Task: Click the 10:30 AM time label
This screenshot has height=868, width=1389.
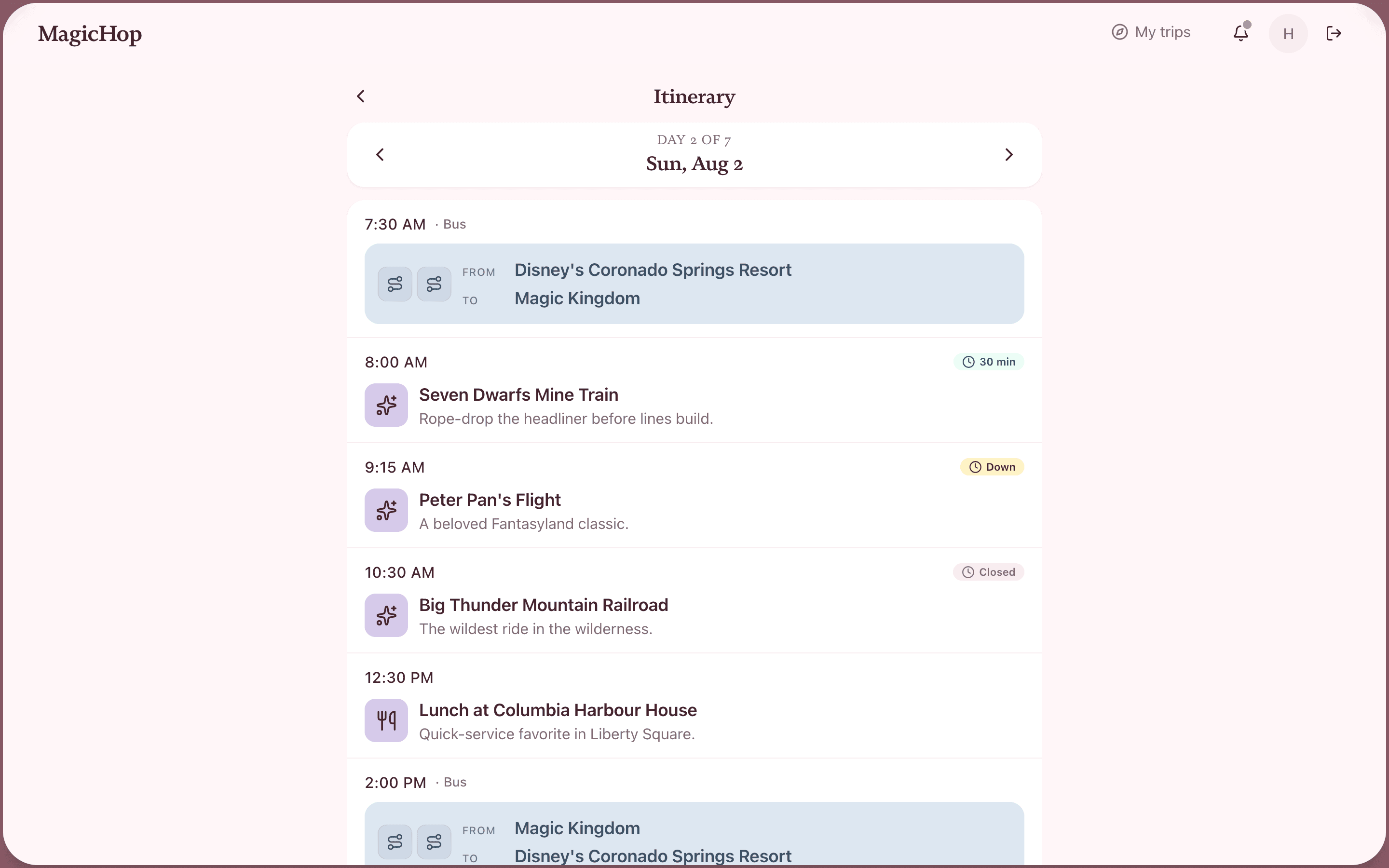Action: (x=399, y=572)
